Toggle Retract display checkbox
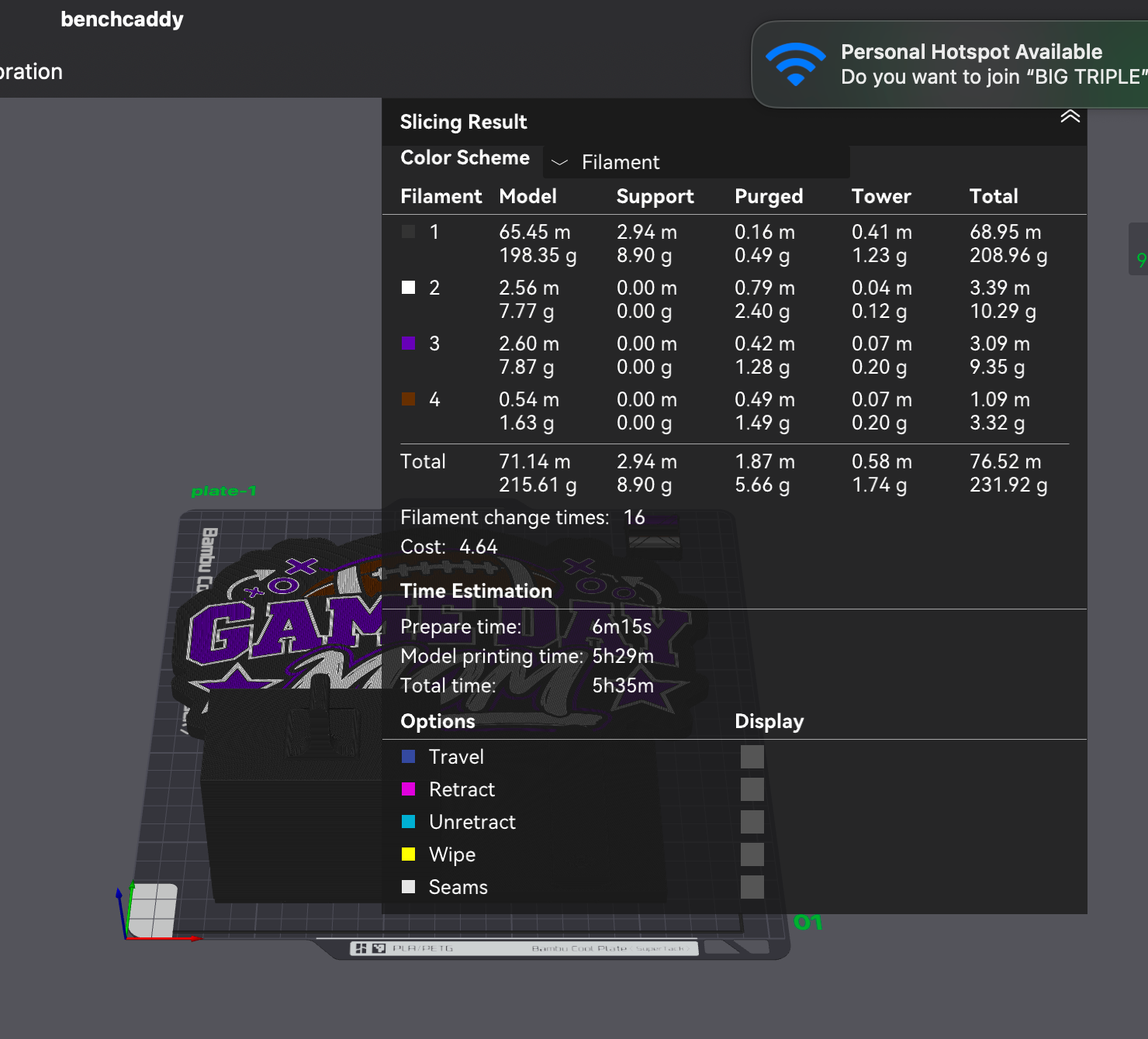This screenshot has width=1148, height=1039. click(752, 789)
